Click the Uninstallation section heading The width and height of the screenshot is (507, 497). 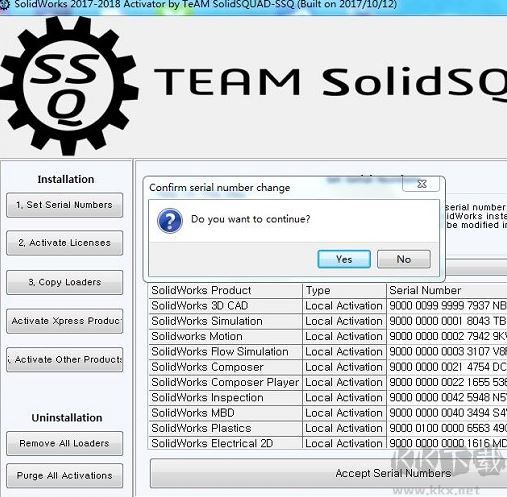click(67, 418)
